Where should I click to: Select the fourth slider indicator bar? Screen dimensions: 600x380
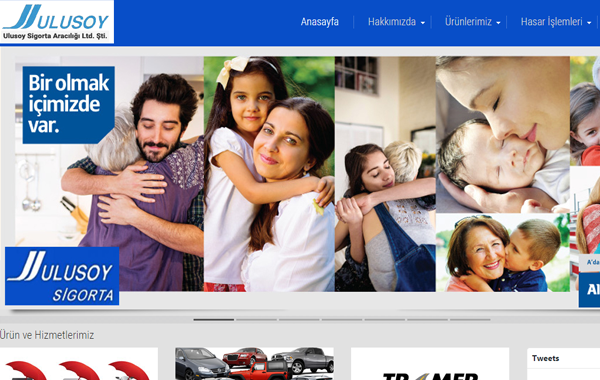pyautogui.click(x=342, y=319)
